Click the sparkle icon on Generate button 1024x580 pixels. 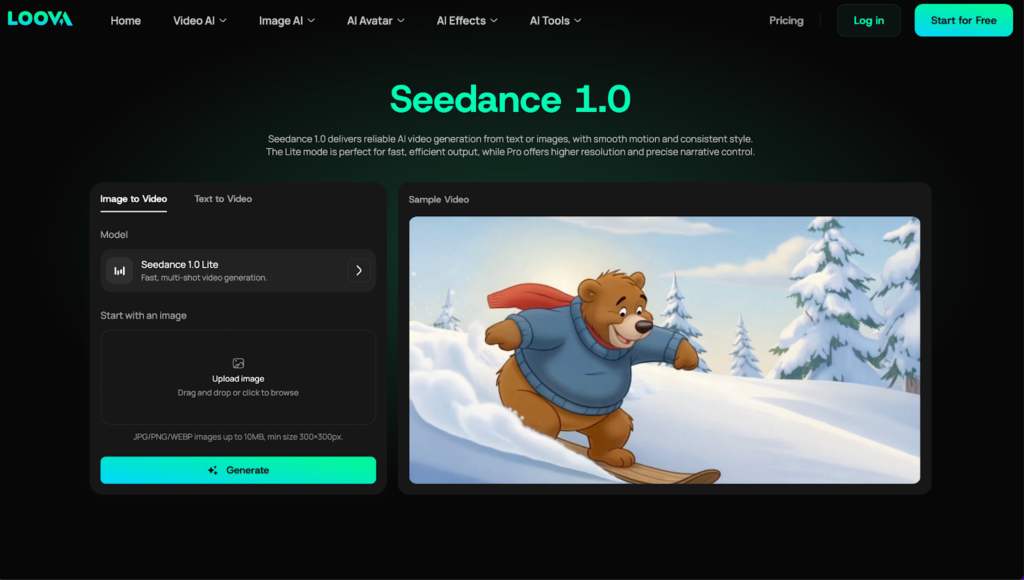(x=212, y=470)
